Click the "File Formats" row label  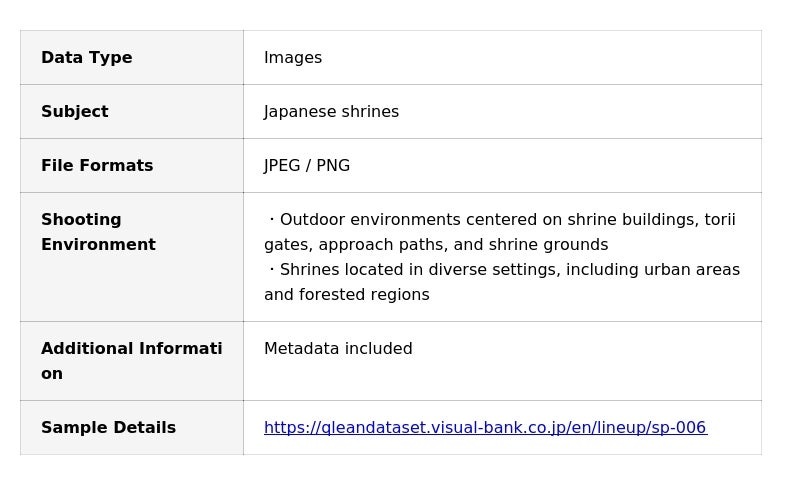[x=97, y=166]
